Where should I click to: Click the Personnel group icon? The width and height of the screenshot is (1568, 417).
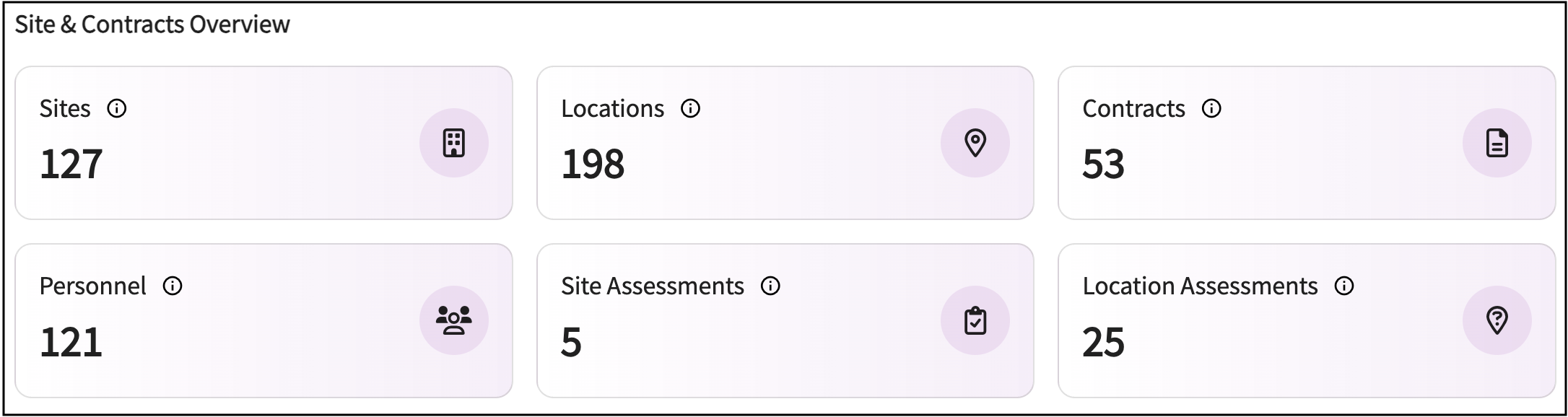click(453, 320)
